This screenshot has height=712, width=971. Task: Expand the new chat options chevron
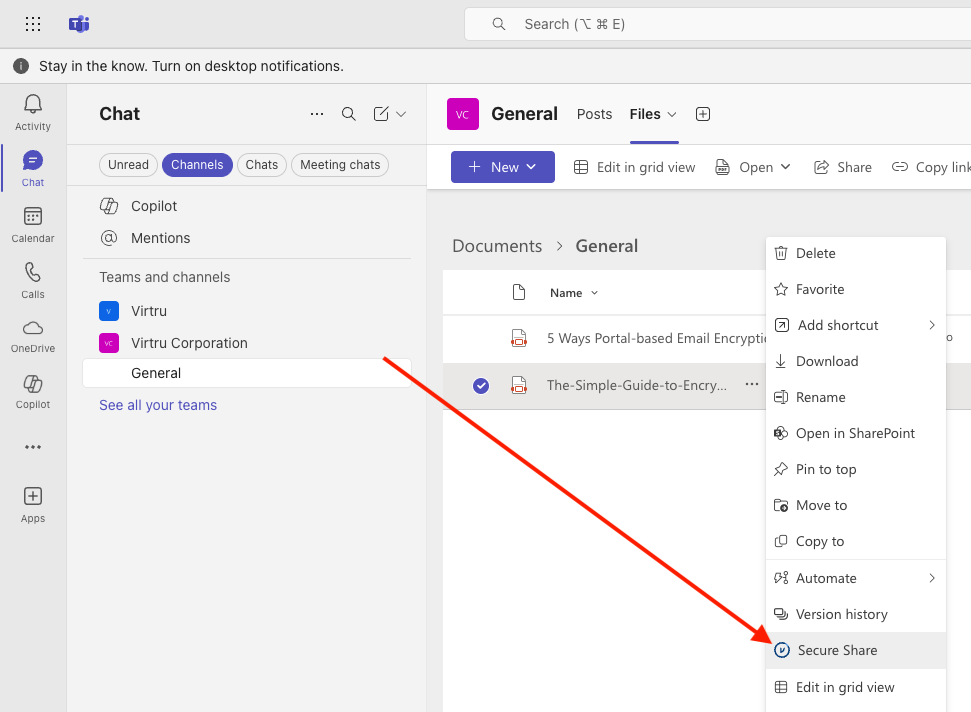[401, 114]
